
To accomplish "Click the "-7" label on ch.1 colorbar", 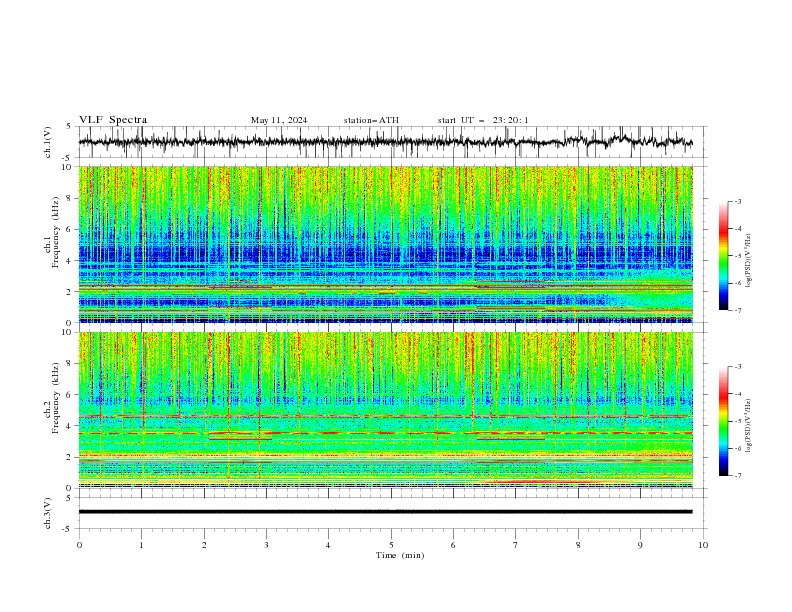I will (x=737, y=310).
